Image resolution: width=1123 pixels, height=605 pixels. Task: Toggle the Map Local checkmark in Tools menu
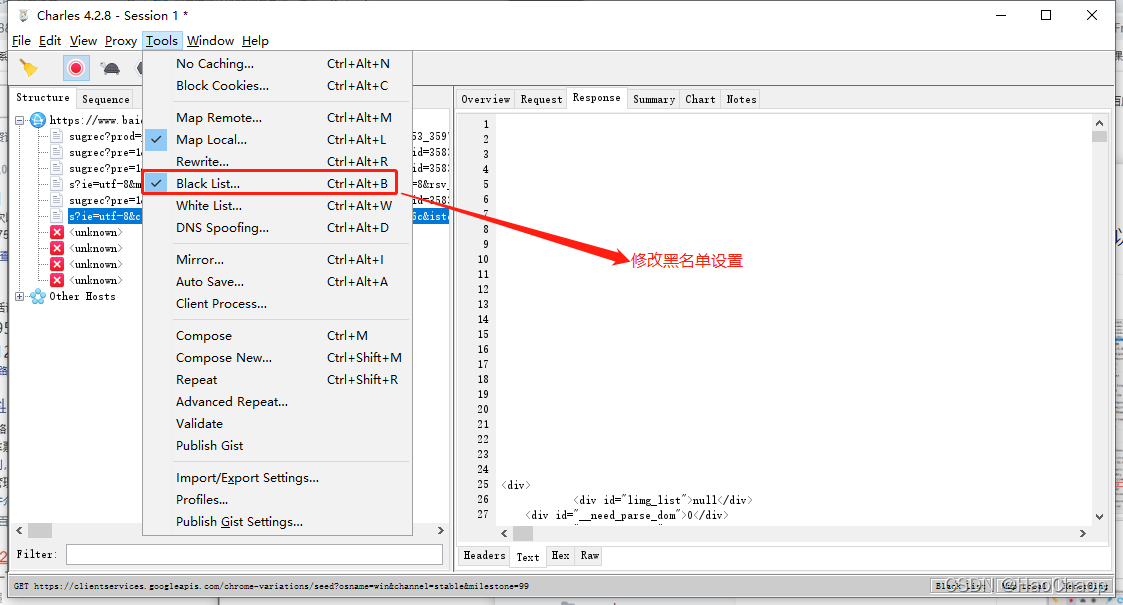coord(156,140)
